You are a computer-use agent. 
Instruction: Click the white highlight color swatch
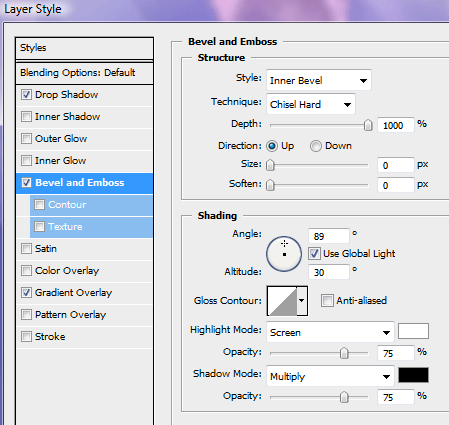tap(413, 331)
